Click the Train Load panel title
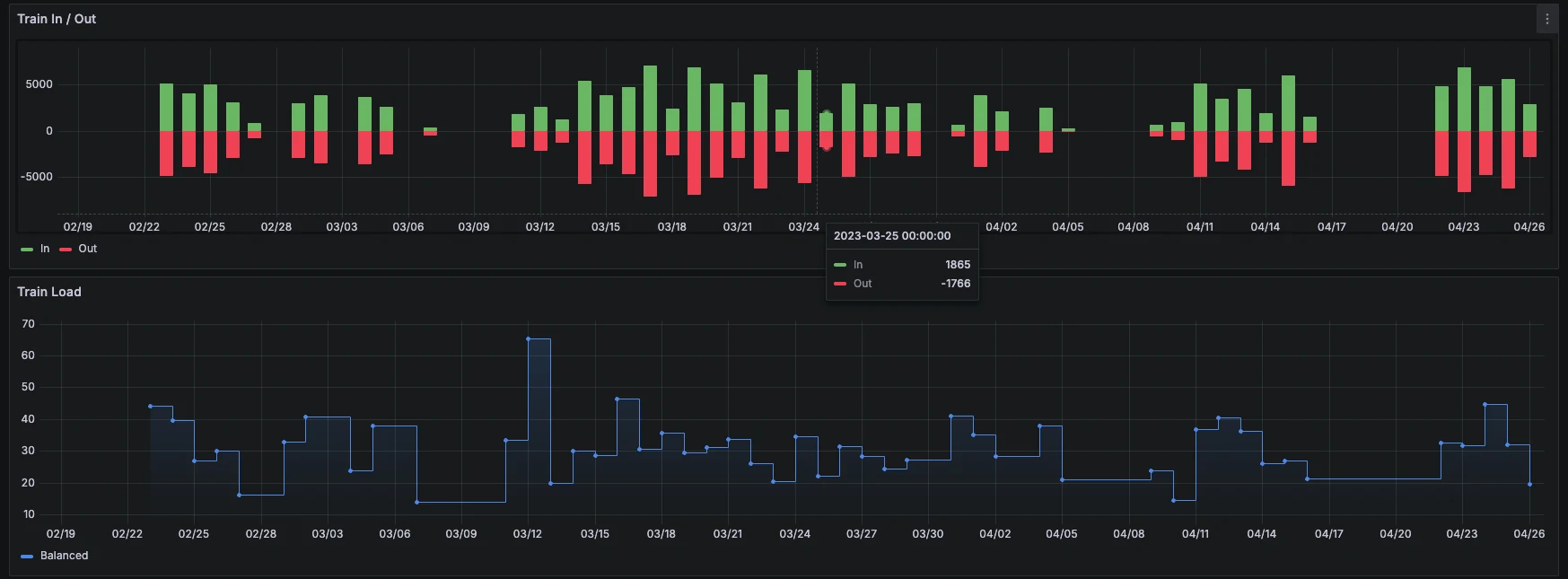Screen dimensions: 1568x579 (49, 292)
